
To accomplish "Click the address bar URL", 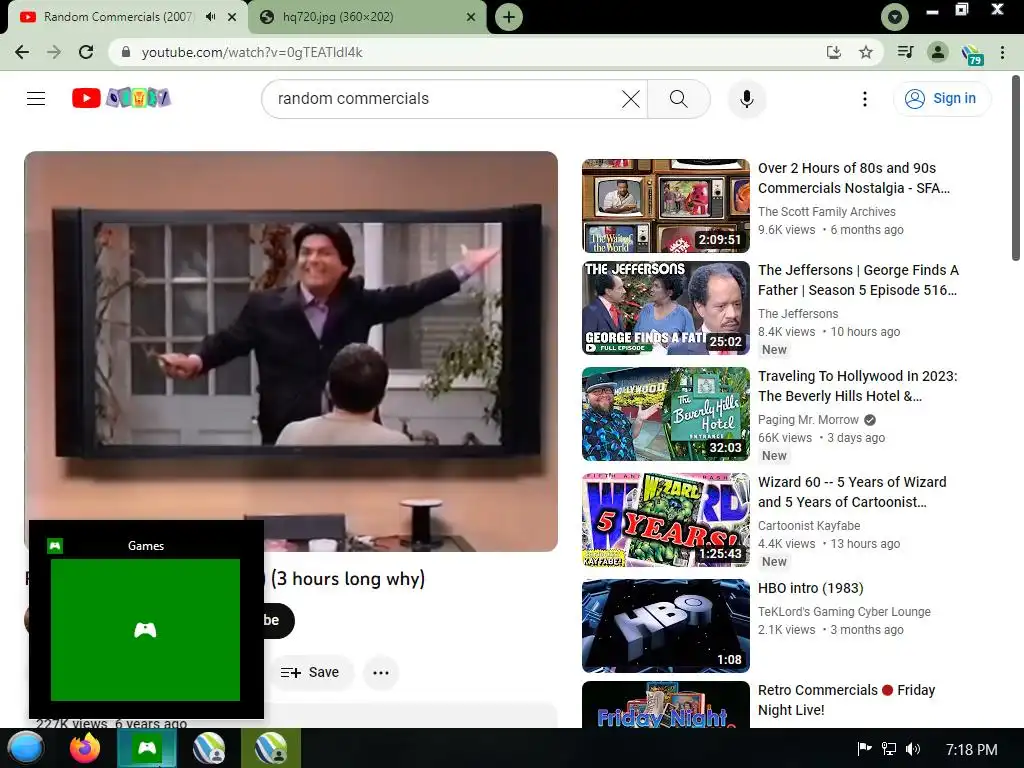I will (x=252, y=52).
